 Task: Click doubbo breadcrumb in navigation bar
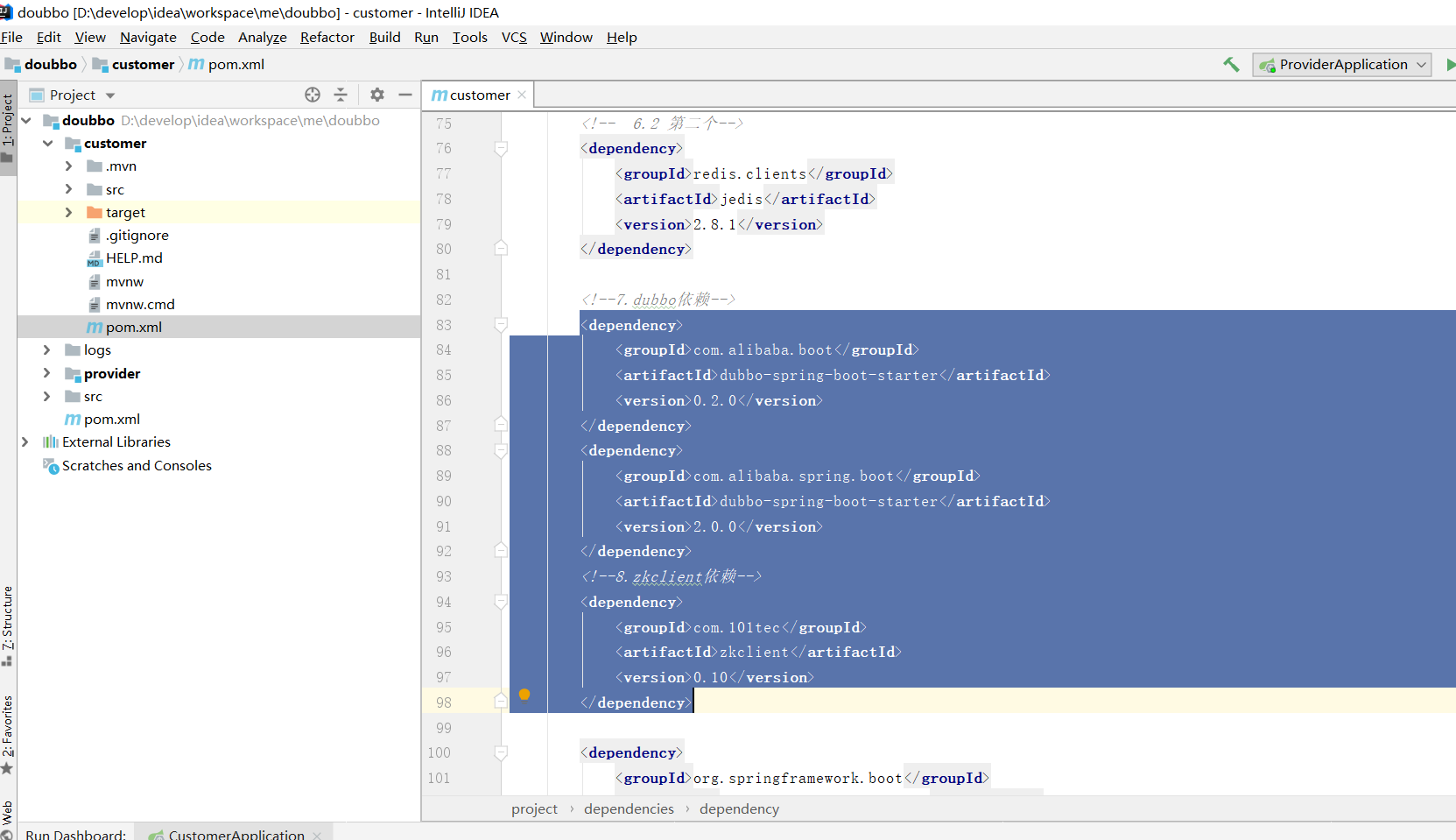click(x=43, y=65)
